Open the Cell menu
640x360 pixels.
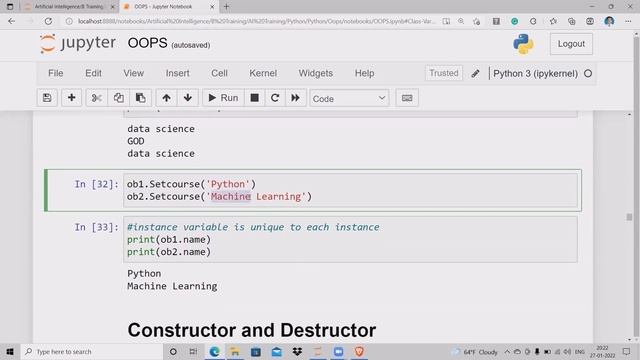[219, 73]
